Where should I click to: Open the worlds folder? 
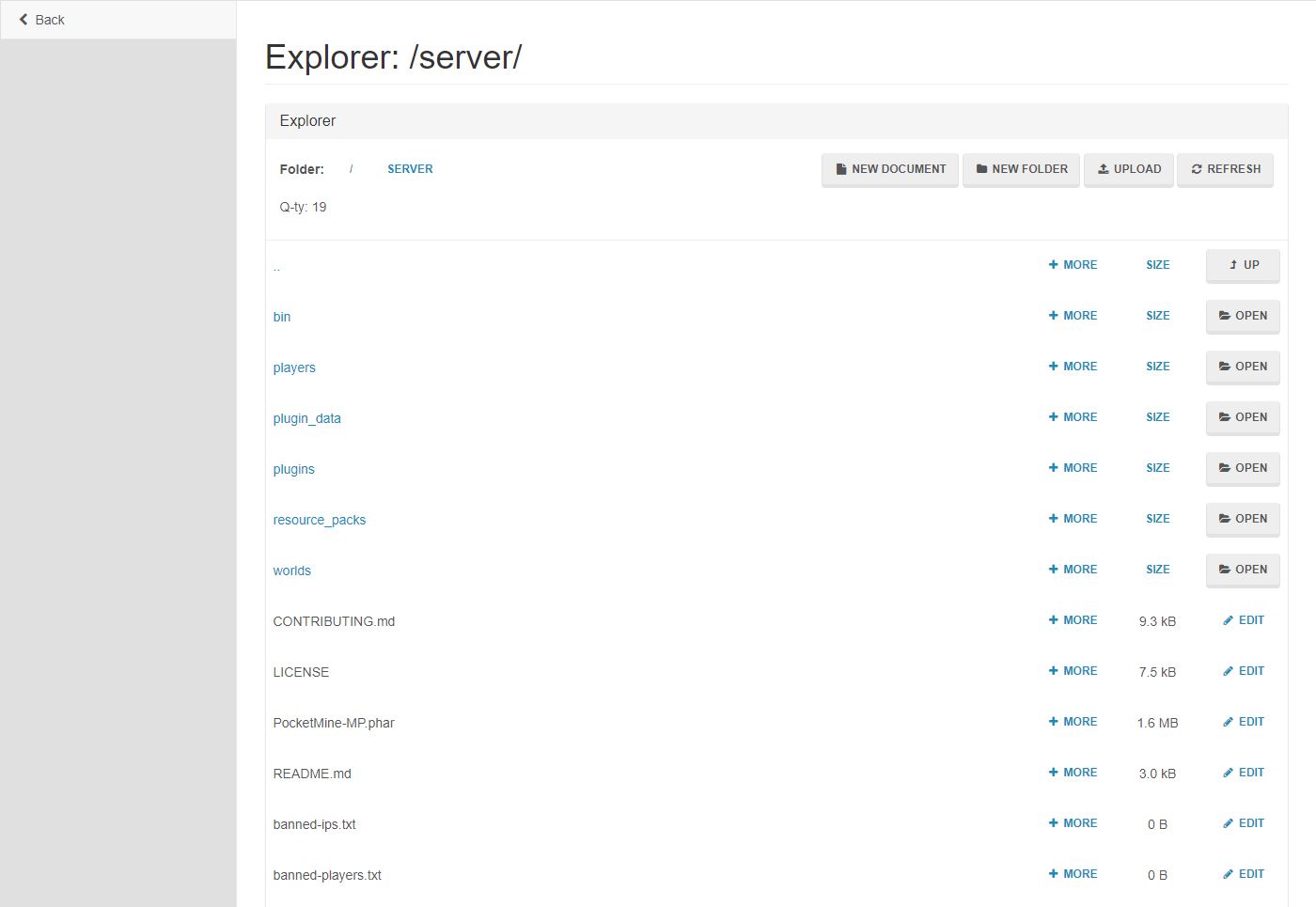click(x=1242, y=570)
